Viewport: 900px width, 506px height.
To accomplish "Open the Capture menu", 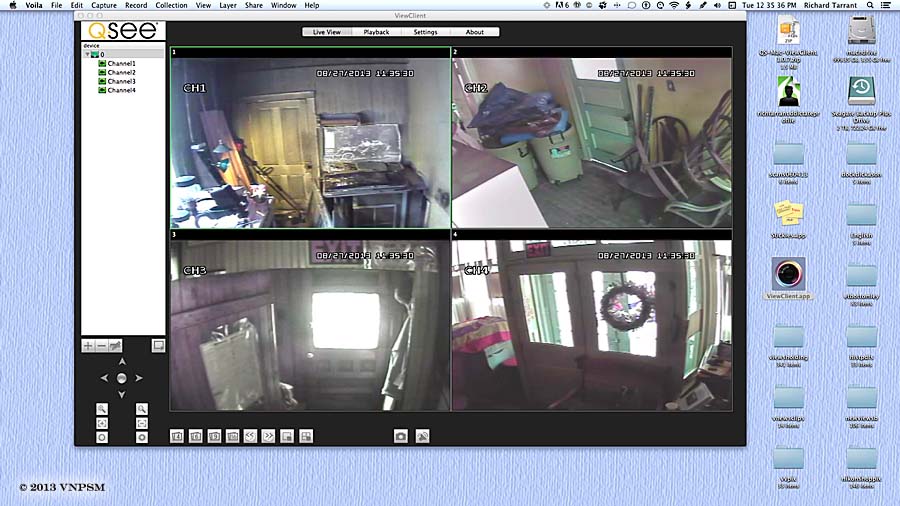I will 104,5.
